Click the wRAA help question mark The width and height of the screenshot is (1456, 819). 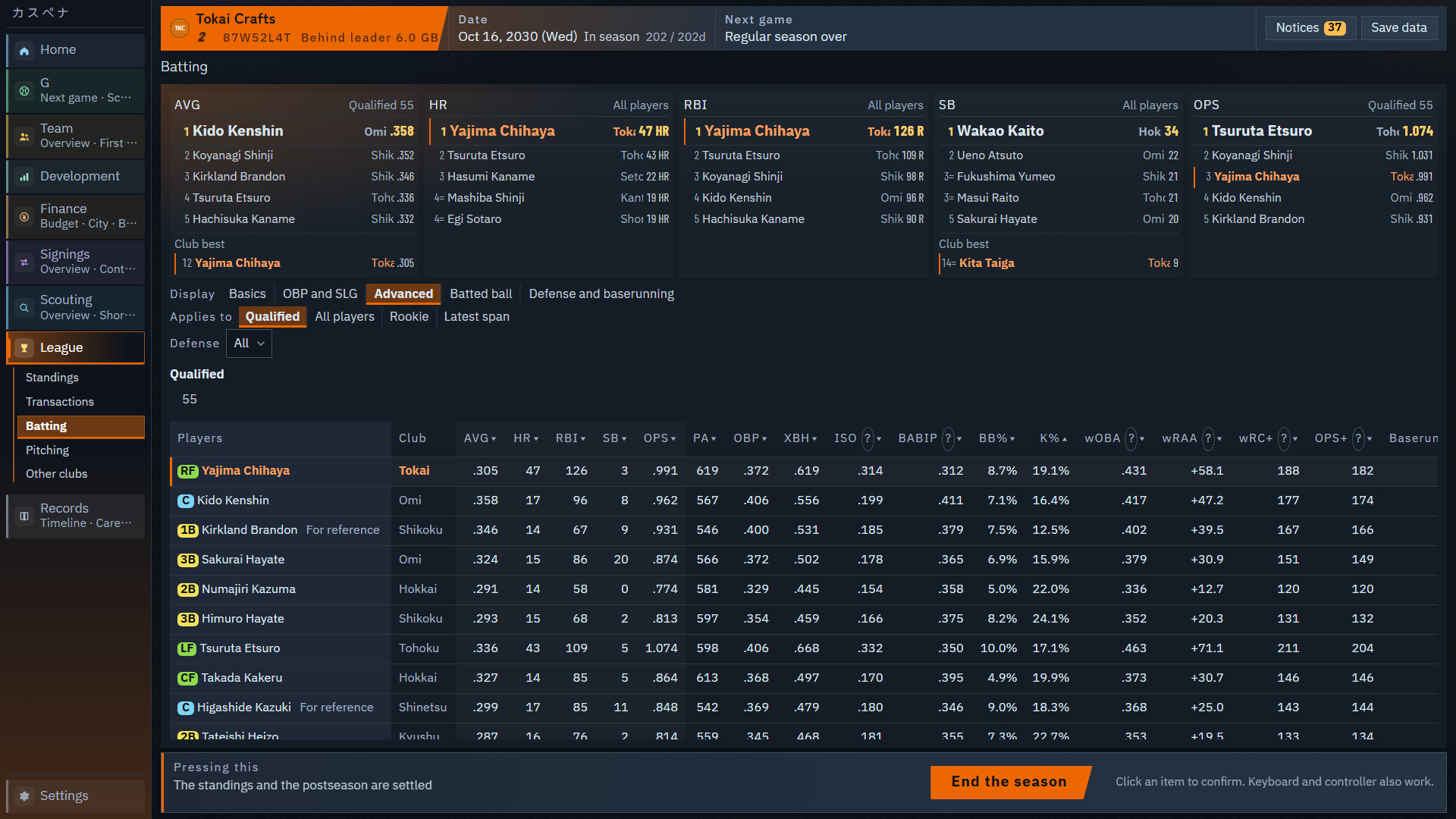point(1208,438)
